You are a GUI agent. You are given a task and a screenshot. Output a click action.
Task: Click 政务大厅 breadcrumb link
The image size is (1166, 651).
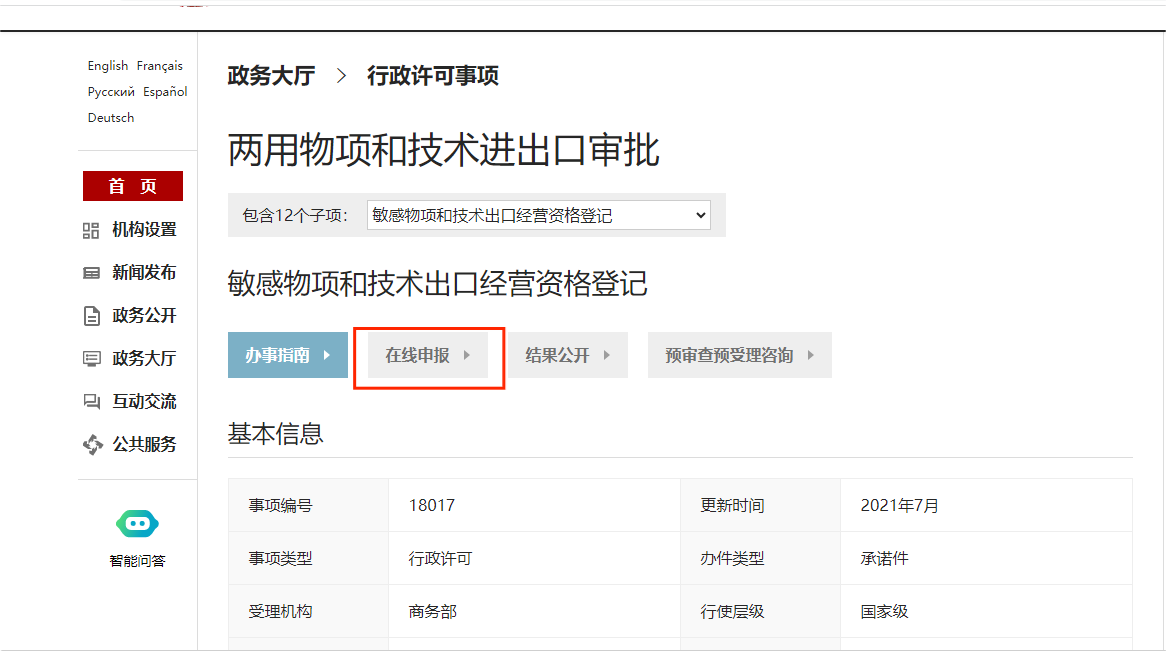[x=271, y=76]
